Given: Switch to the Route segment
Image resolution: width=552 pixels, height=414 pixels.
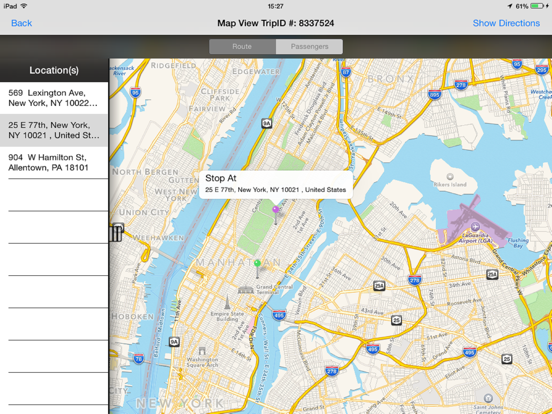Looking at the screenshot, I should pos(242,46).
